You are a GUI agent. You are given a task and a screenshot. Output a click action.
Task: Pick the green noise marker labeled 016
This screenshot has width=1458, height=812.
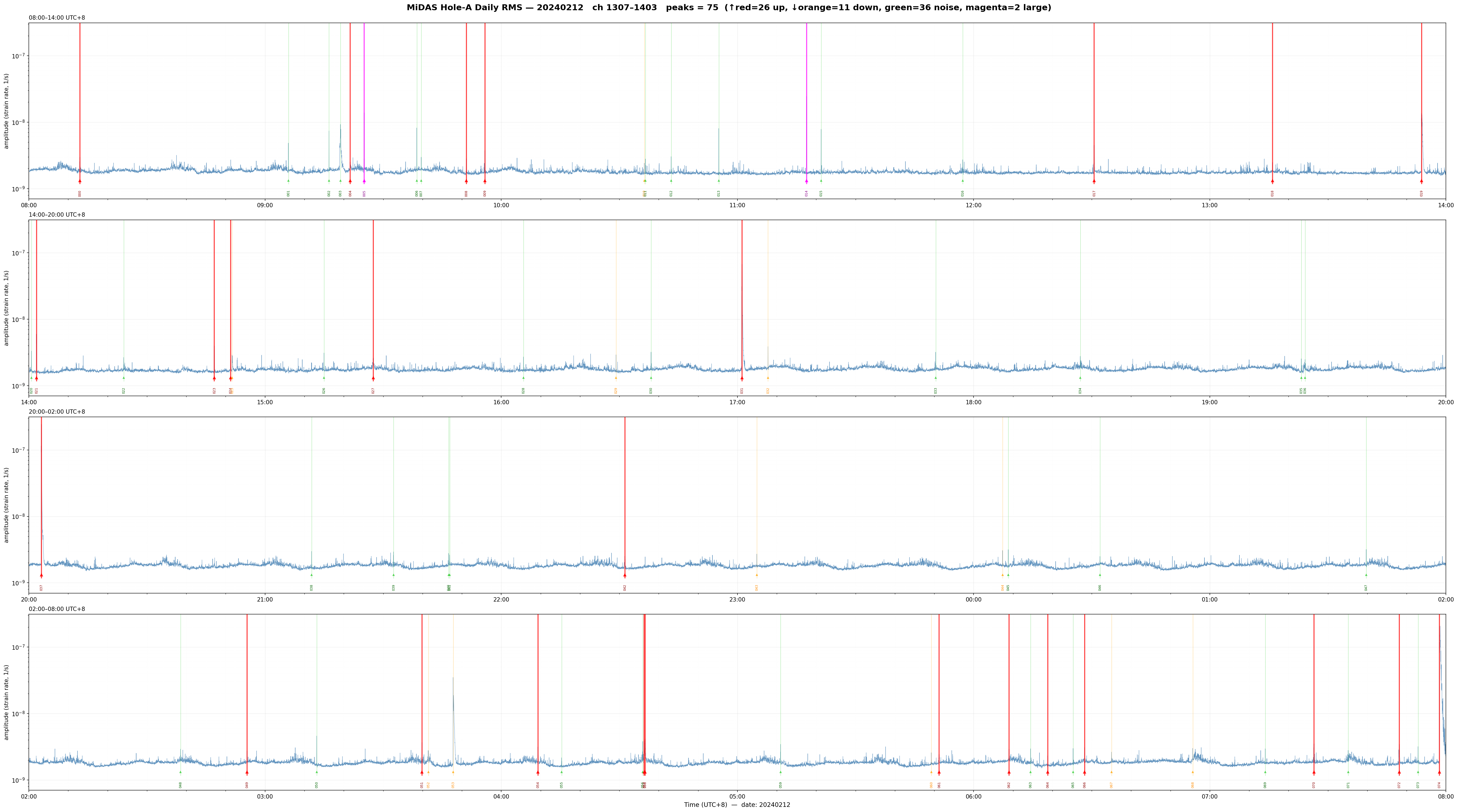point(962,181)
